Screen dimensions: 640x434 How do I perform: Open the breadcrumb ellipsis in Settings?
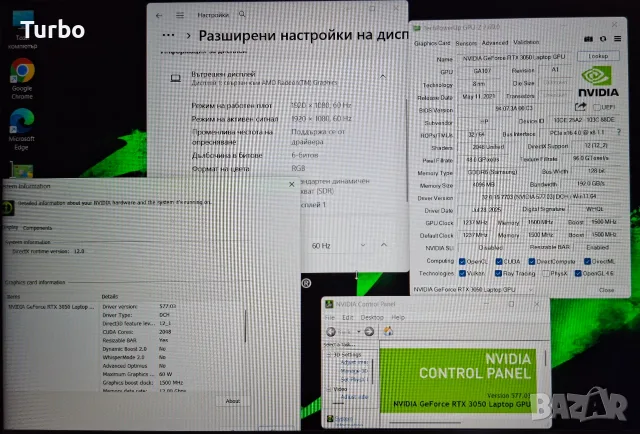pyautogui.click(x=168, y=35)
